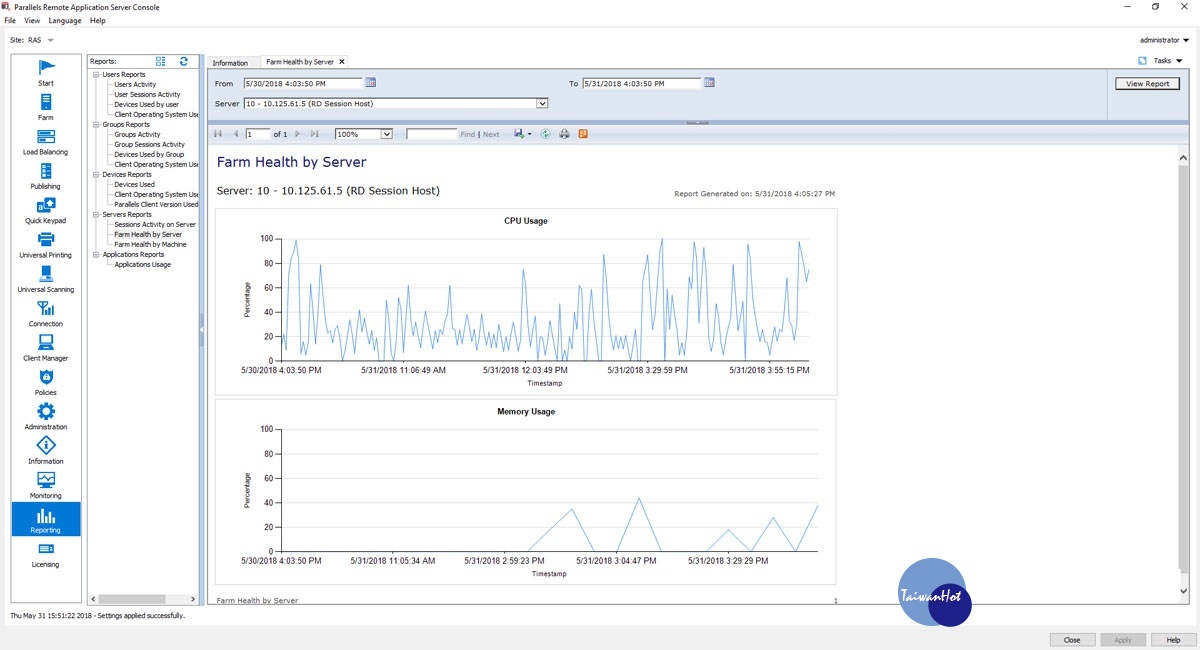Open the View menu
Viewport: 1200px width, 650px height.
point(32,20)
